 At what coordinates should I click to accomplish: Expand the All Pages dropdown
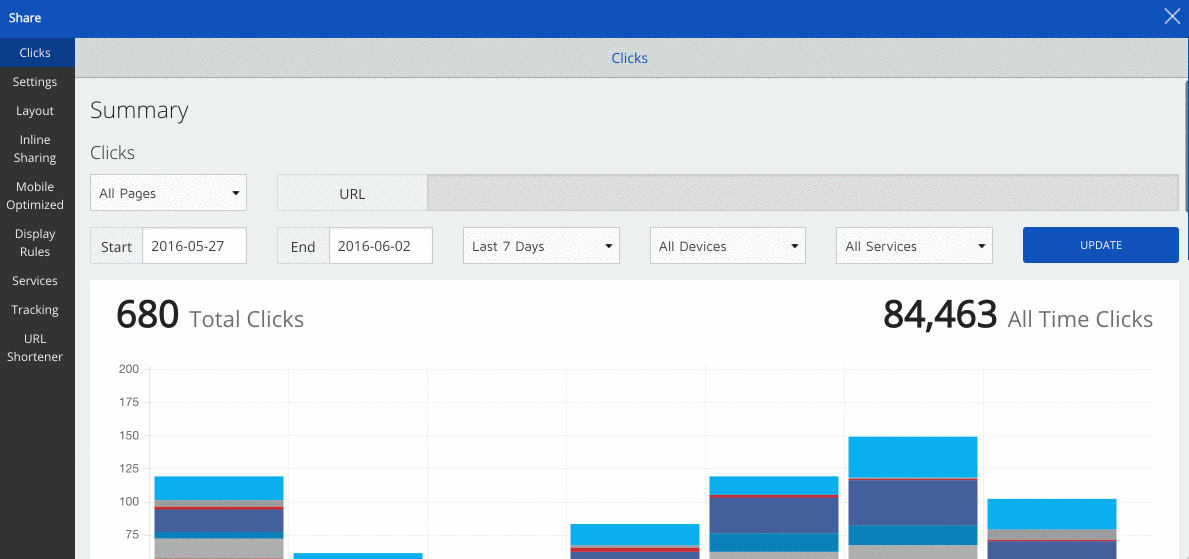168,193
